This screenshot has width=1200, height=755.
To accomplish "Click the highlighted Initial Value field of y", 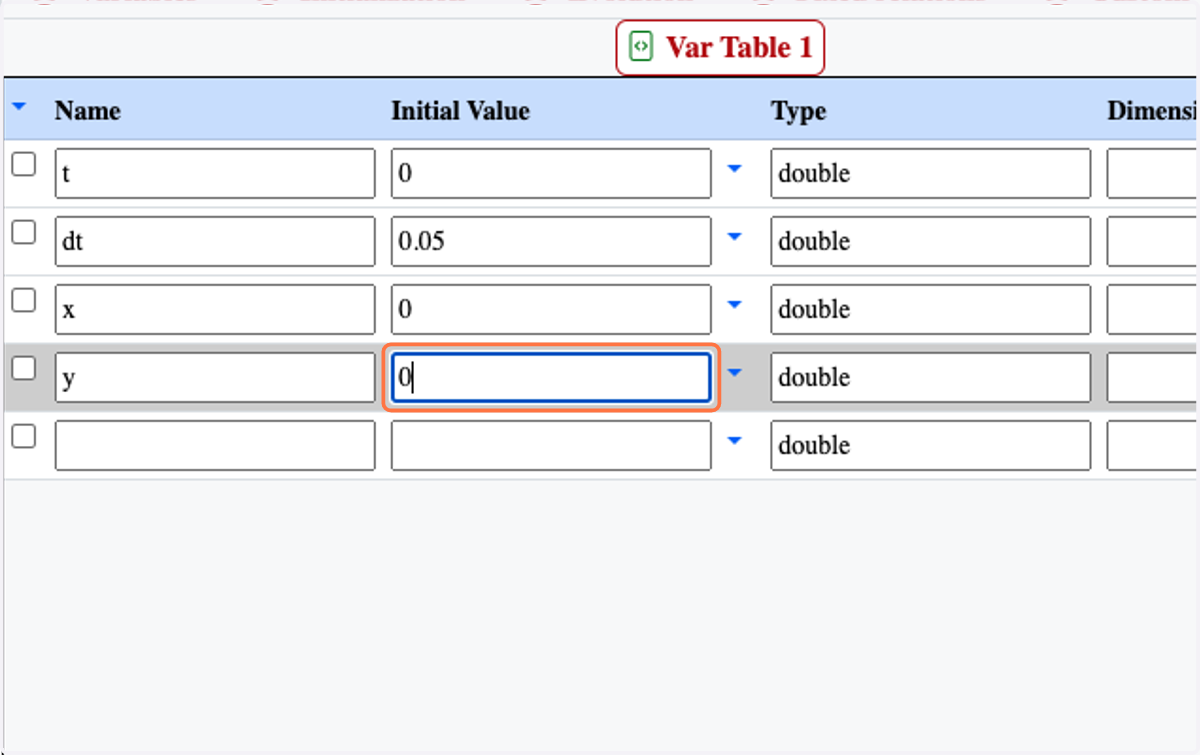I will [551, 378].
